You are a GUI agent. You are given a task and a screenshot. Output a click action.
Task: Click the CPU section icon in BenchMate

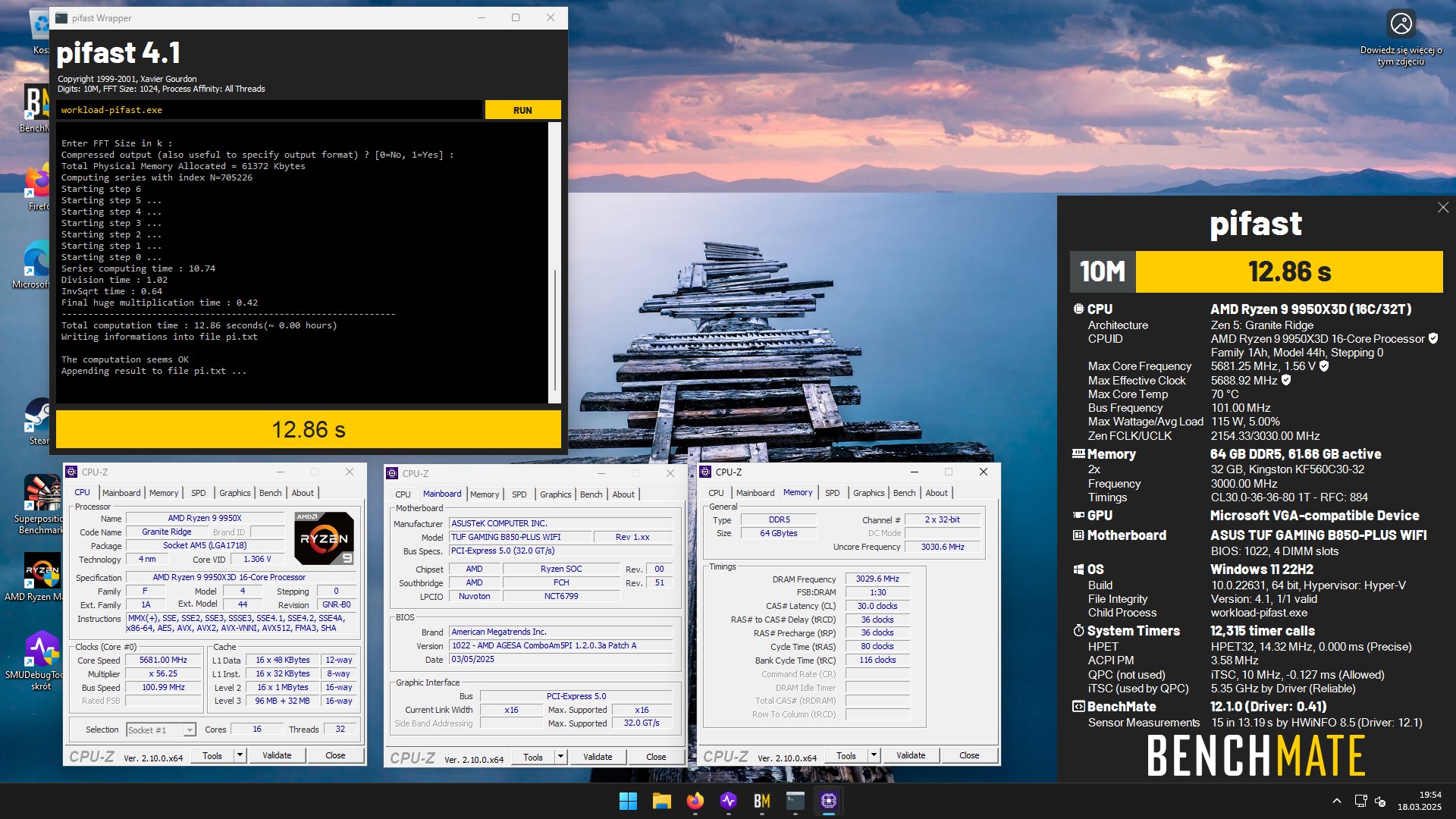click(1078, 309)
